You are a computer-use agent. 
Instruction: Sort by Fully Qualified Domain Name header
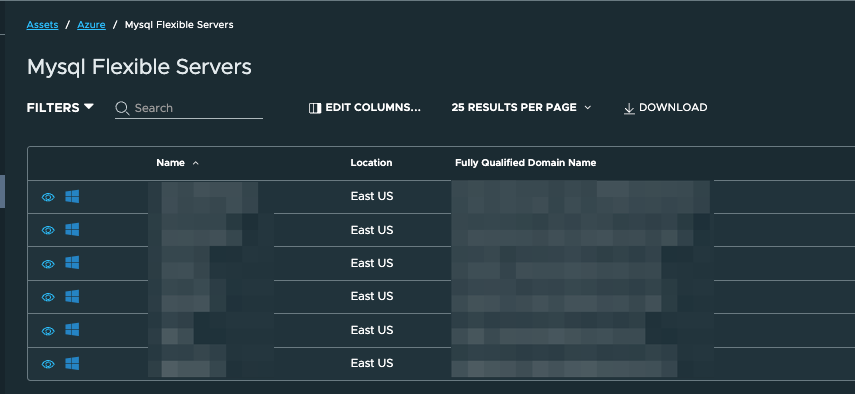coord(525,163)
